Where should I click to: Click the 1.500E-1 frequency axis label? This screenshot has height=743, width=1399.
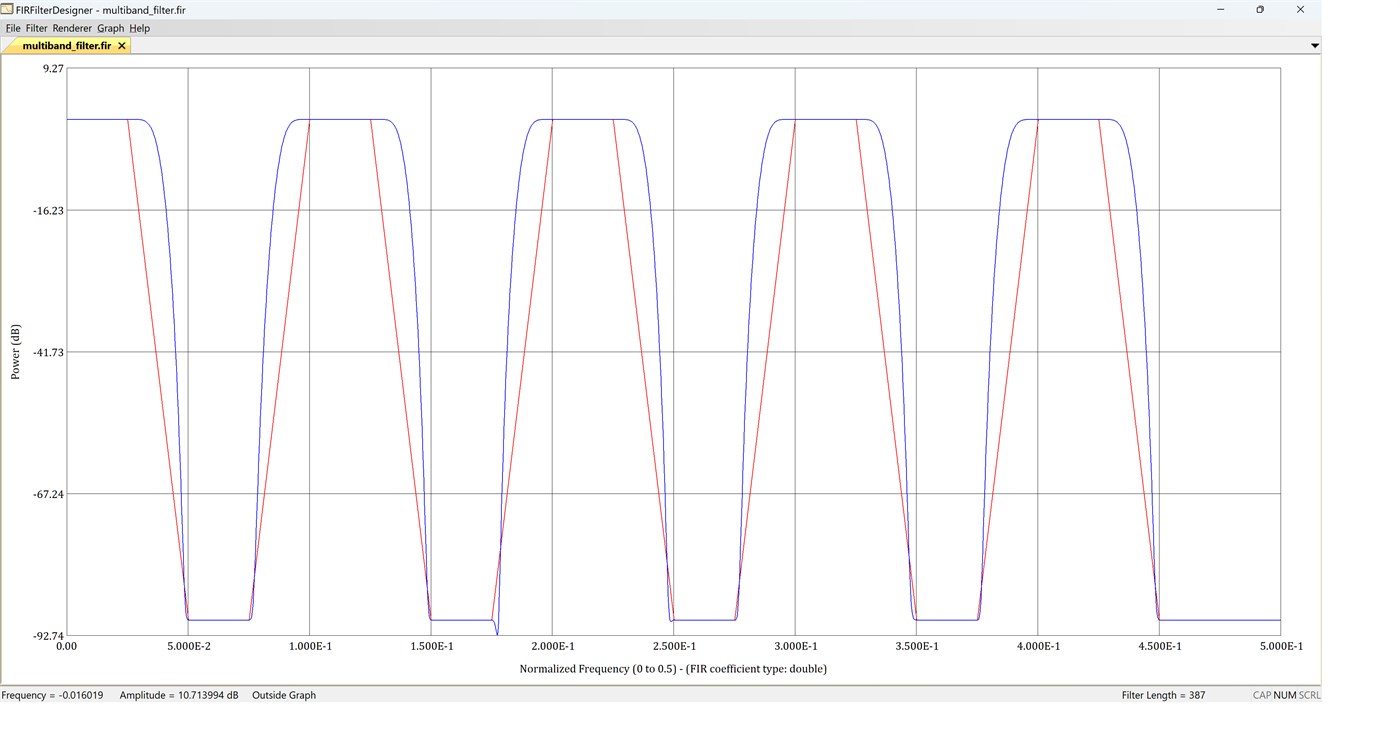click(430, 647)
